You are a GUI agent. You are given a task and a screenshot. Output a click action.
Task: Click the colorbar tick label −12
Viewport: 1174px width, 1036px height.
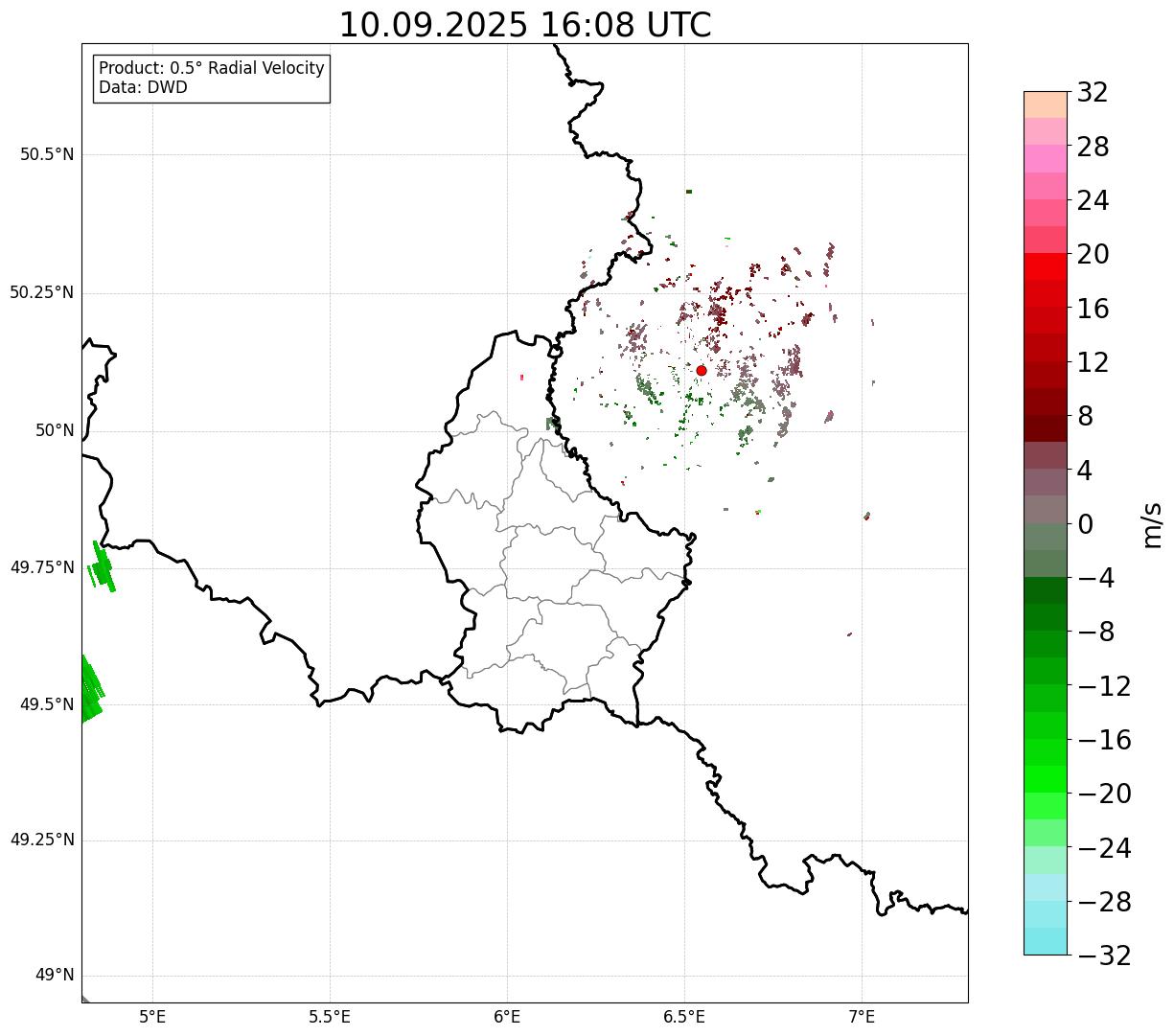(1104, 686)
